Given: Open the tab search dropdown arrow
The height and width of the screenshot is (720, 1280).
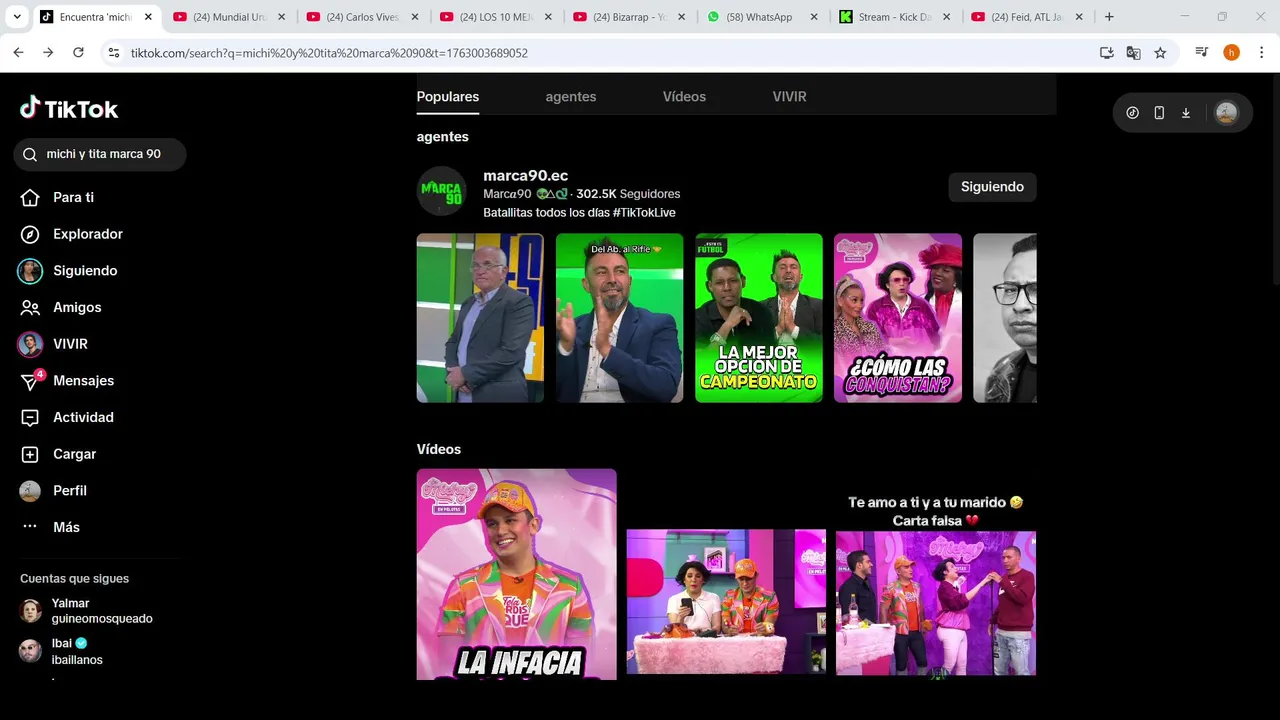Looking at the screenshot, I should point(17,17).
